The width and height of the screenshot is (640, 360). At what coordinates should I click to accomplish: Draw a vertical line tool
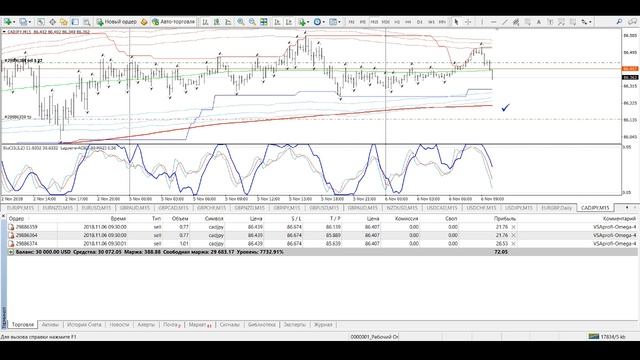click(482, 22)
